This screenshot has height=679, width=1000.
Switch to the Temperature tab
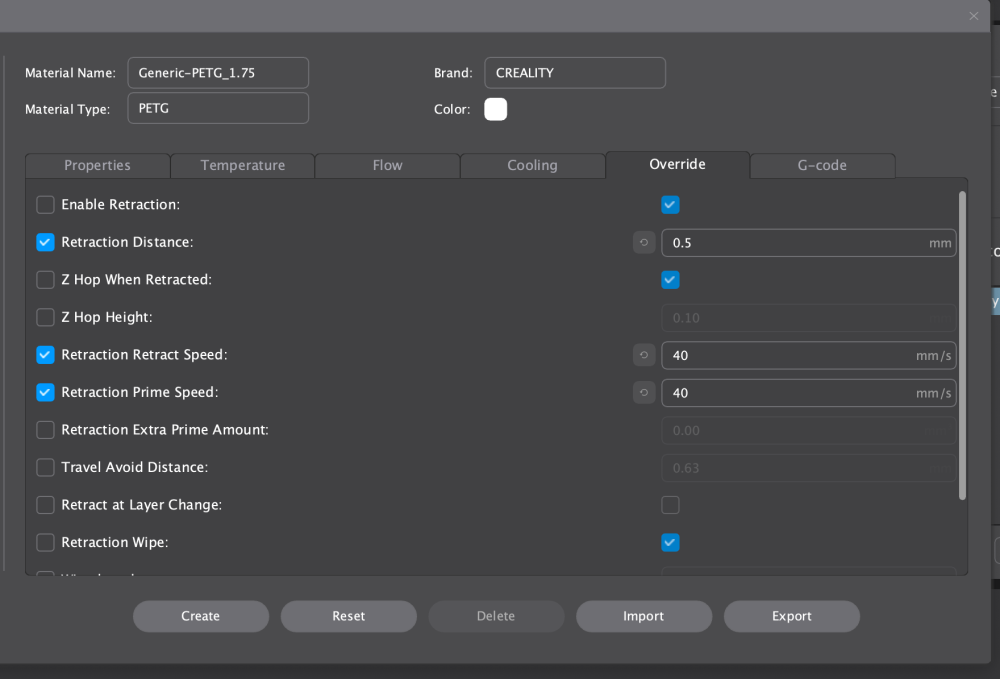click(243, 166)
